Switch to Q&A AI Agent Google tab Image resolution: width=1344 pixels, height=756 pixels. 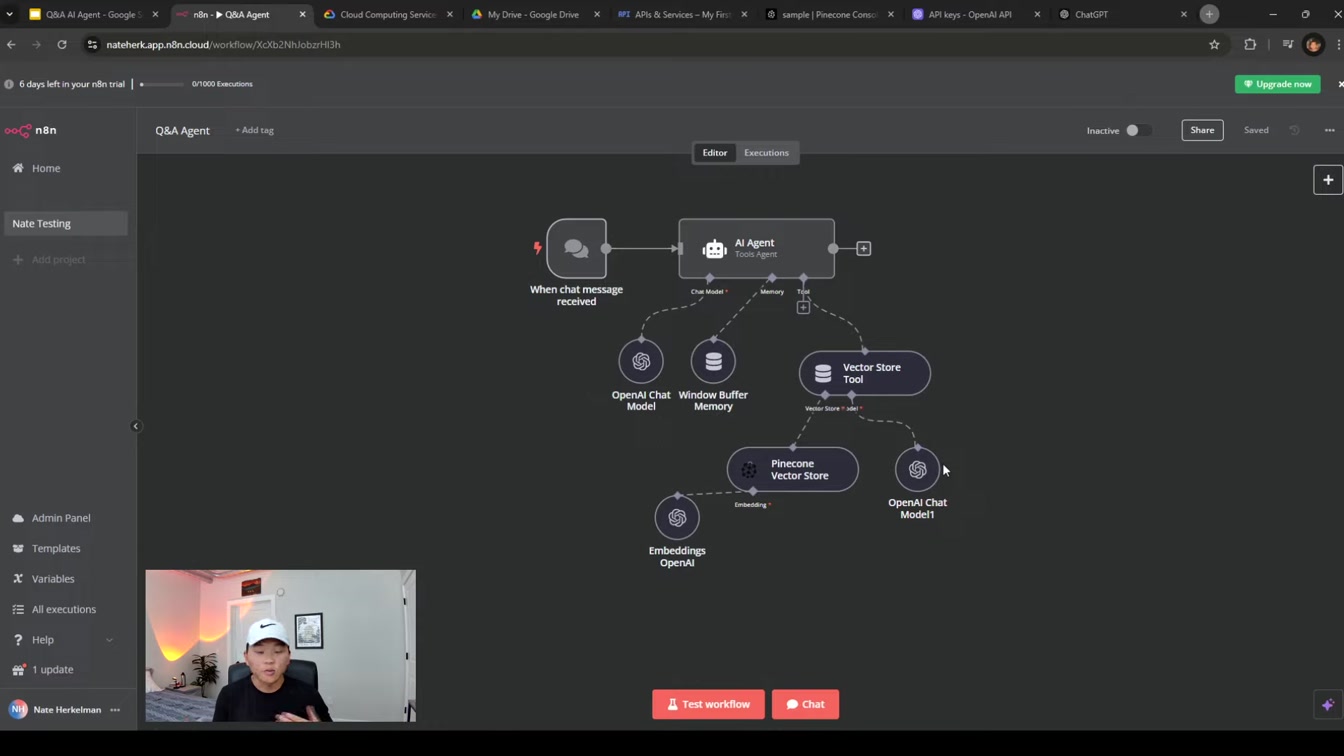coord(94,14)
